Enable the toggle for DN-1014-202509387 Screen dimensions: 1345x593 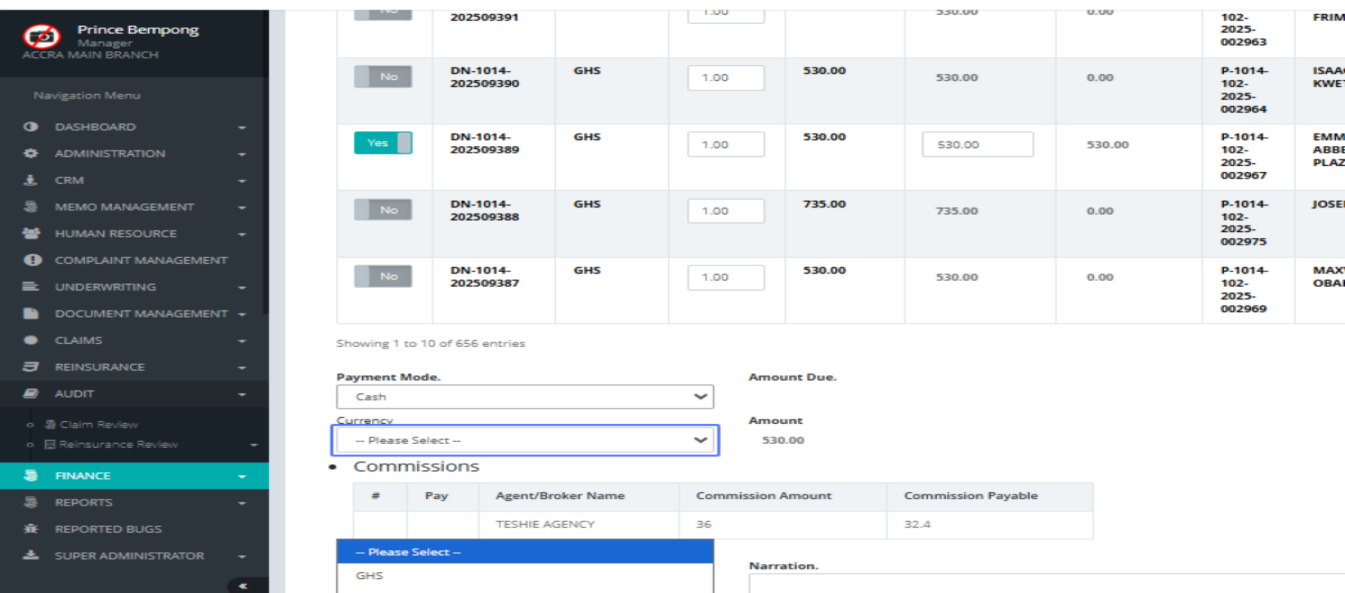click(x=382, y=277)
